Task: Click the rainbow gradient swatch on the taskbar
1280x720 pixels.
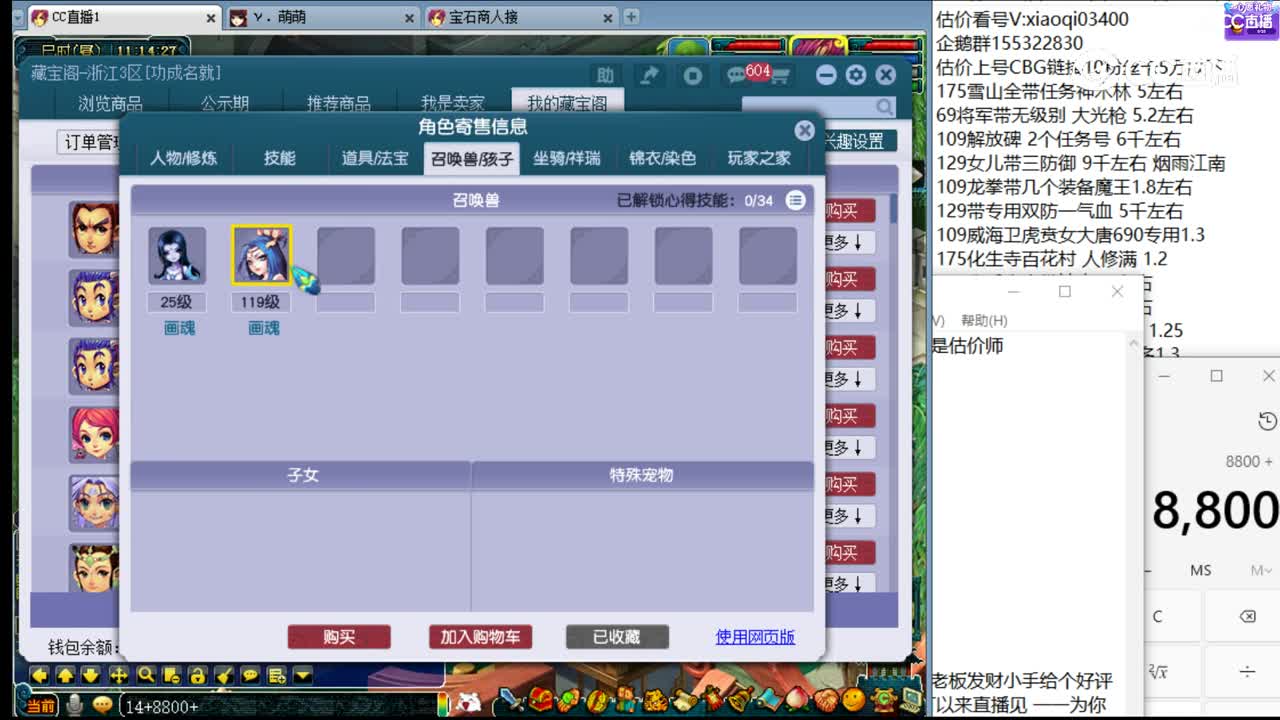Action: pyautogui.click(x=443, y=705)
